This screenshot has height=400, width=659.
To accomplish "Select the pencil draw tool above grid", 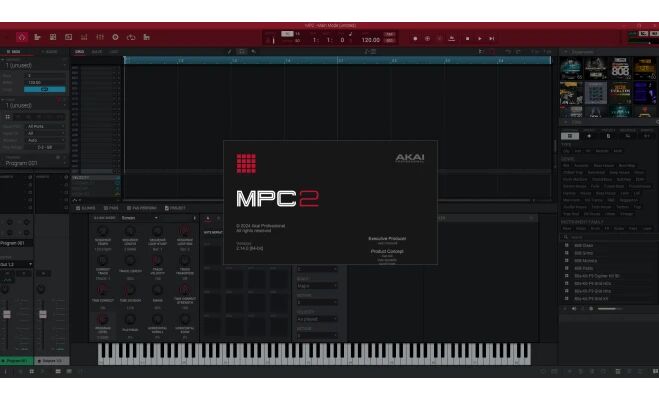I will point(229,52).
